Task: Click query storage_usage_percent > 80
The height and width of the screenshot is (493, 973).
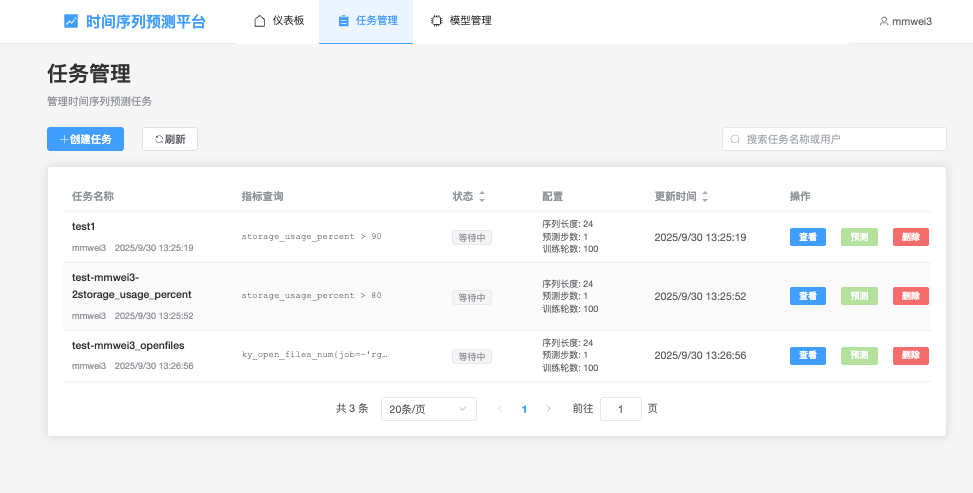Action: coord(312,296)
